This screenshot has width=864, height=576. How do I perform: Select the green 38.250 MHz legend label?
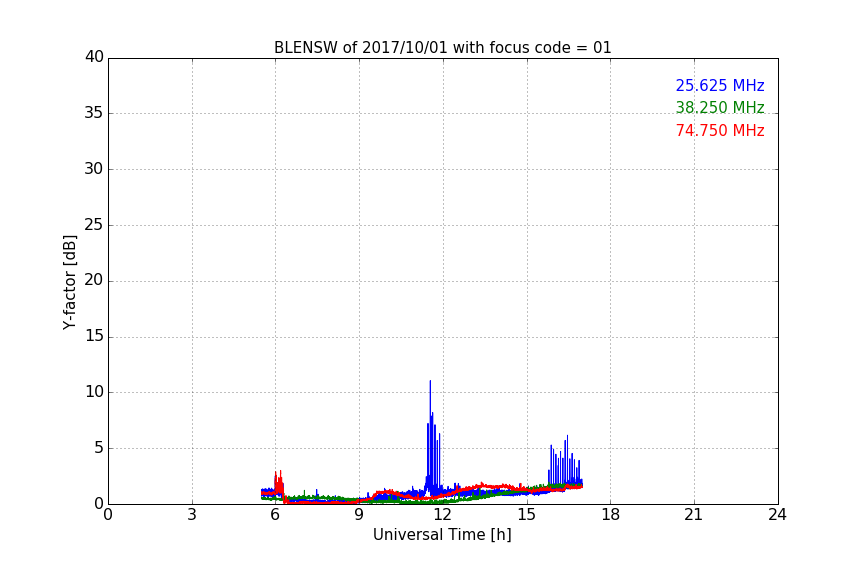(x=720, y=107)
